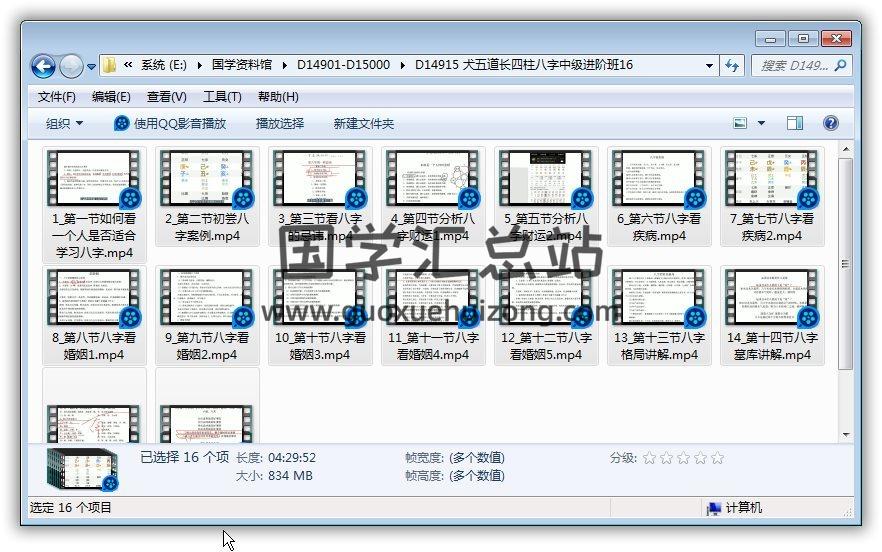Select video 14_第十四节八字墓库讲解.mp4
The height and width of the screenshot is (552, 882).
tap(772, 316)
